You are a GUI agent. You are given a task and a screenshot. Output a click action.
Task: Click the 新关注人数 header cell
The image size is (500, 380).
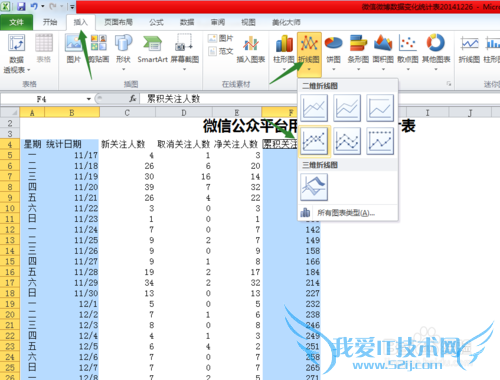click(127, 144)
